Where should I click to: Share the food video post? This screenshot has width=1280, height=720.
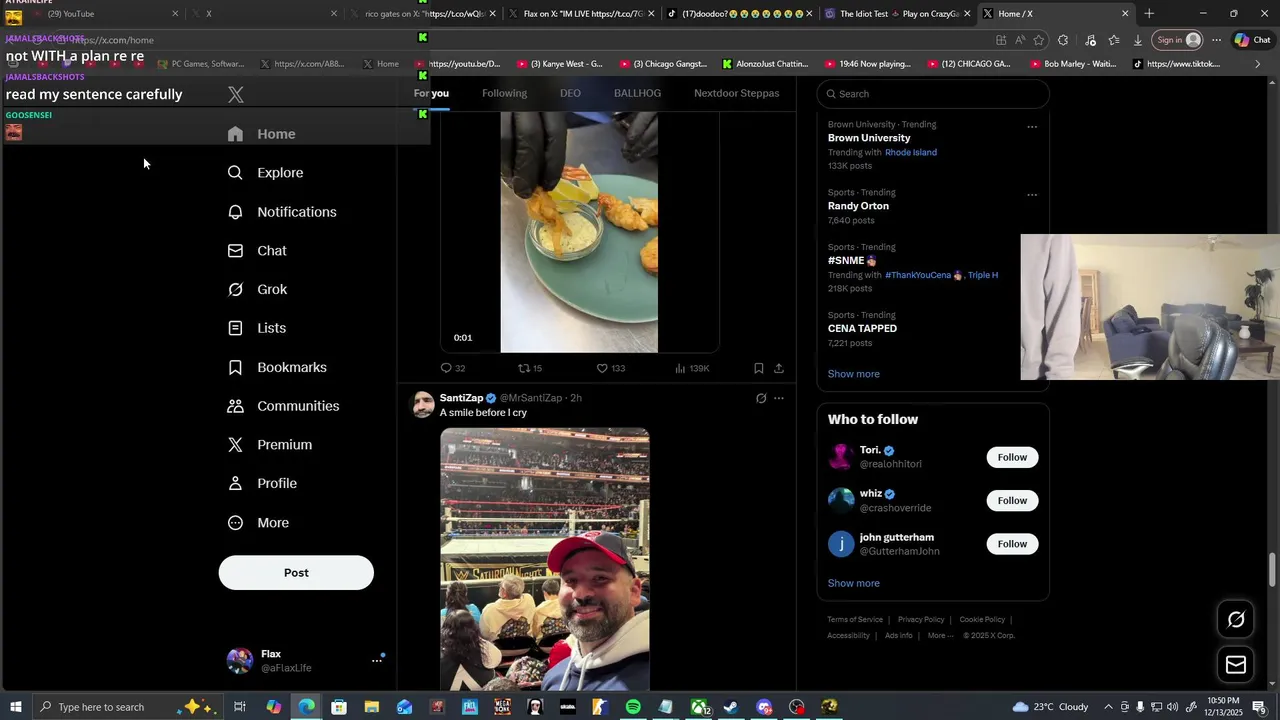pyautogui.click(x=779, y=368)
